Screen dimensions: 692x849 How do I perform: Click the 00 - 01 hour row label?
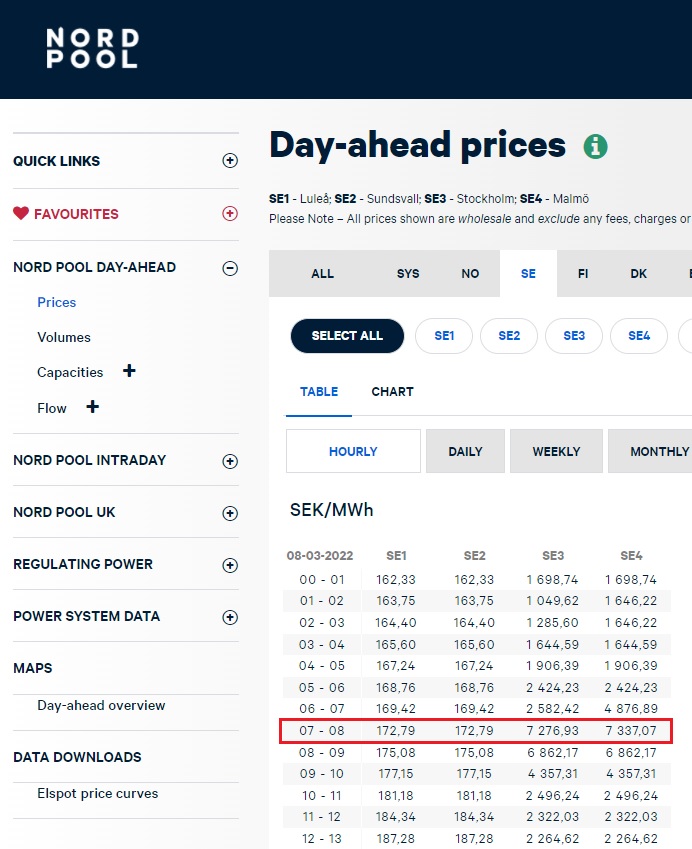(322, 579)
